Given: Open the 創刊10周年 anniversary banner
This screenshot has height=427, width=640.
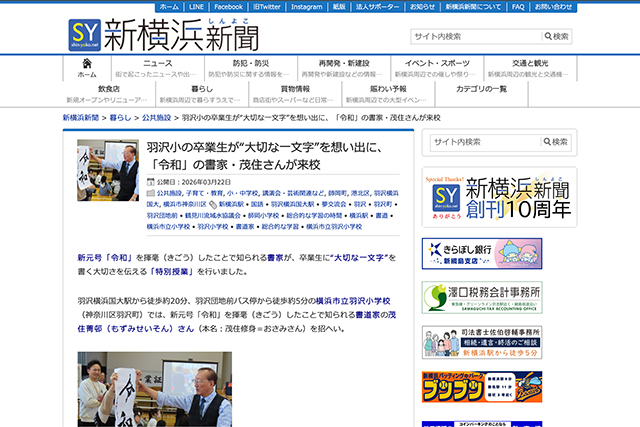Looking at the screenshot, I should [x=497, y=196].
